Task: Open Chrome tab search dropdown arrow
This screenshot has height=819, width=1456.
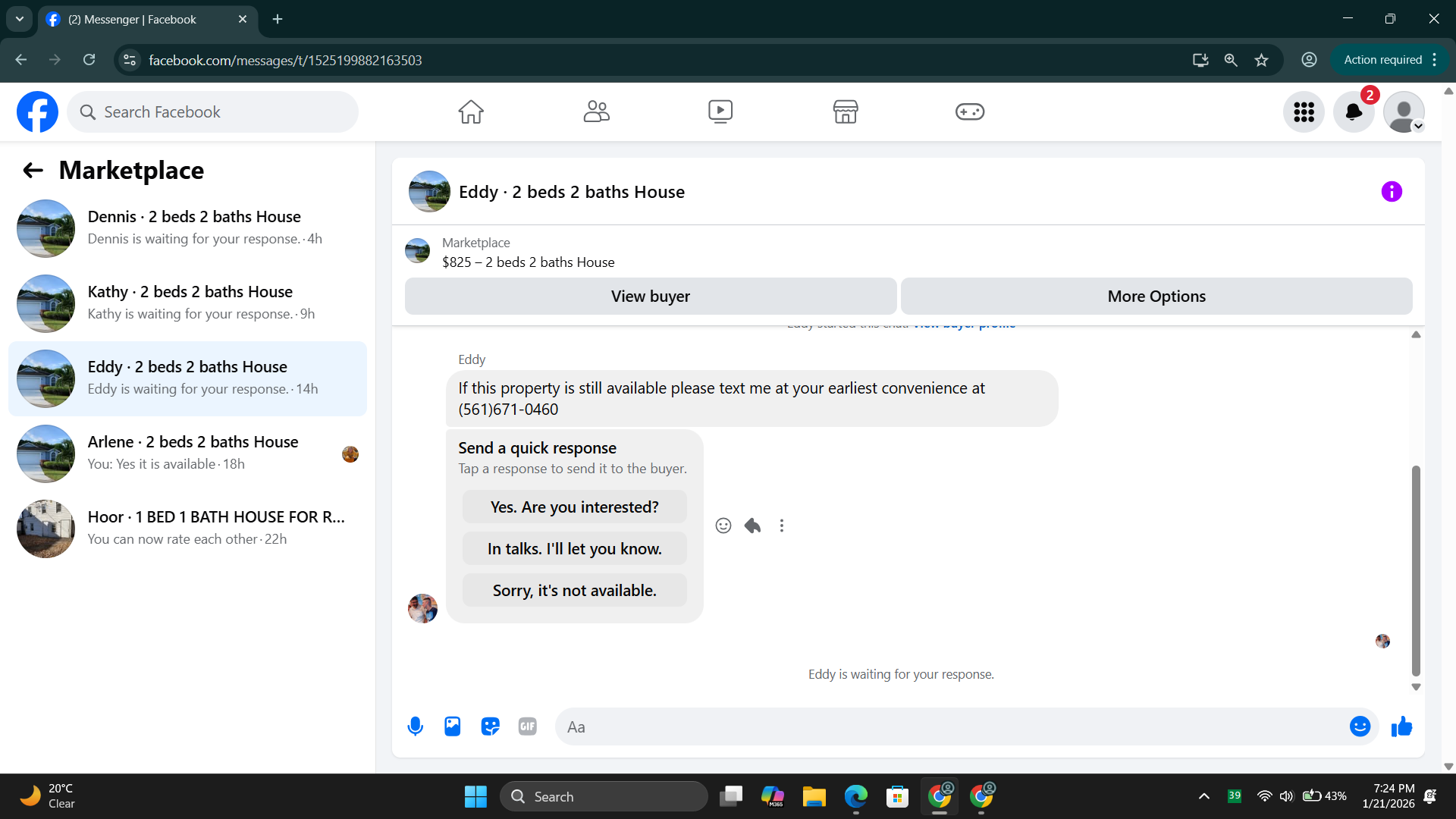Action: click(x=19, y=19)
